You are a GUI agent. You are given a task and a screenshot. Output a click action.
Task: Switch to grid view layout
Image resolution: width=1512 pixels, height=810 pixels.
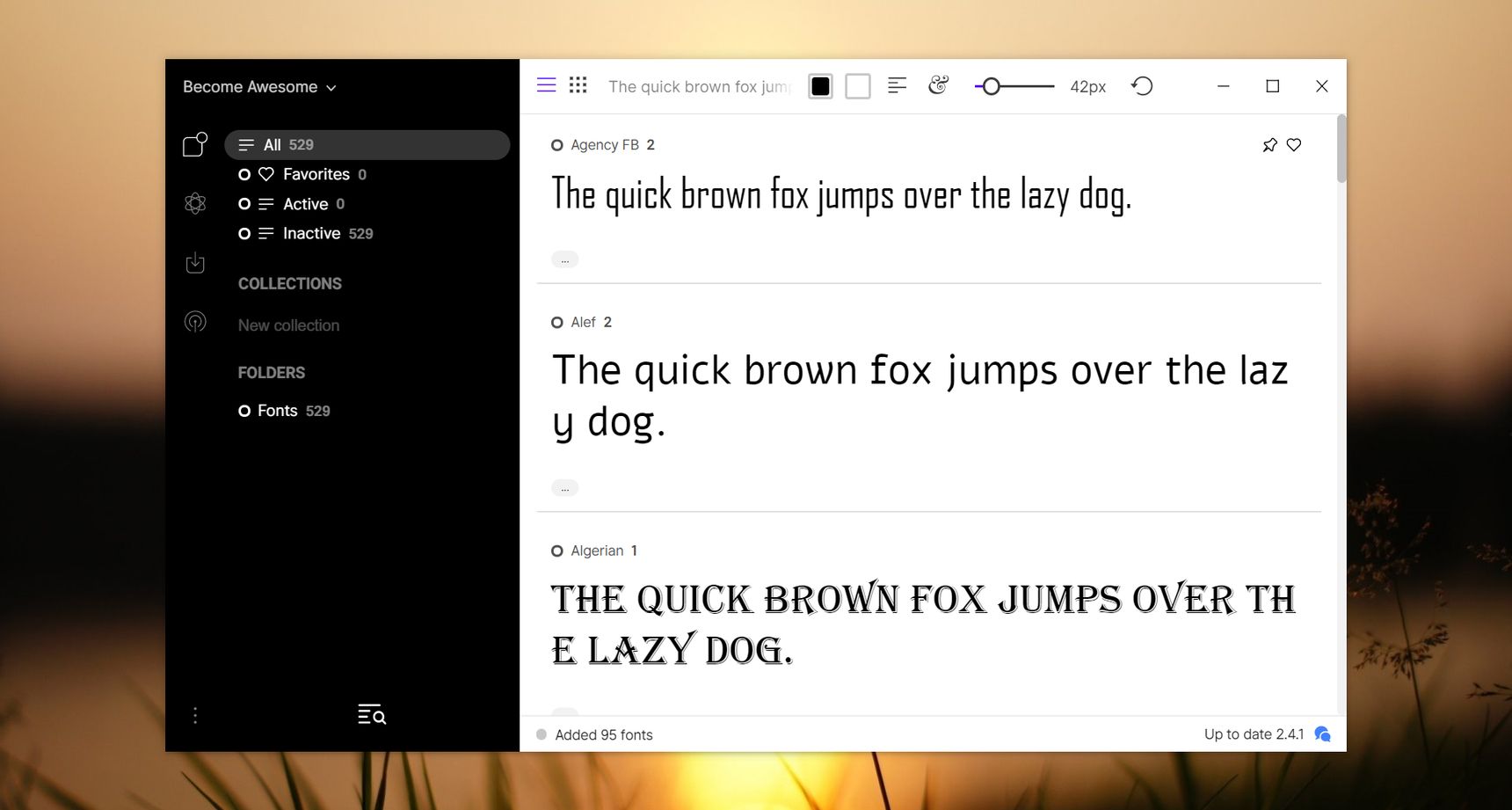pyautogui.click(x=578, y=85)
